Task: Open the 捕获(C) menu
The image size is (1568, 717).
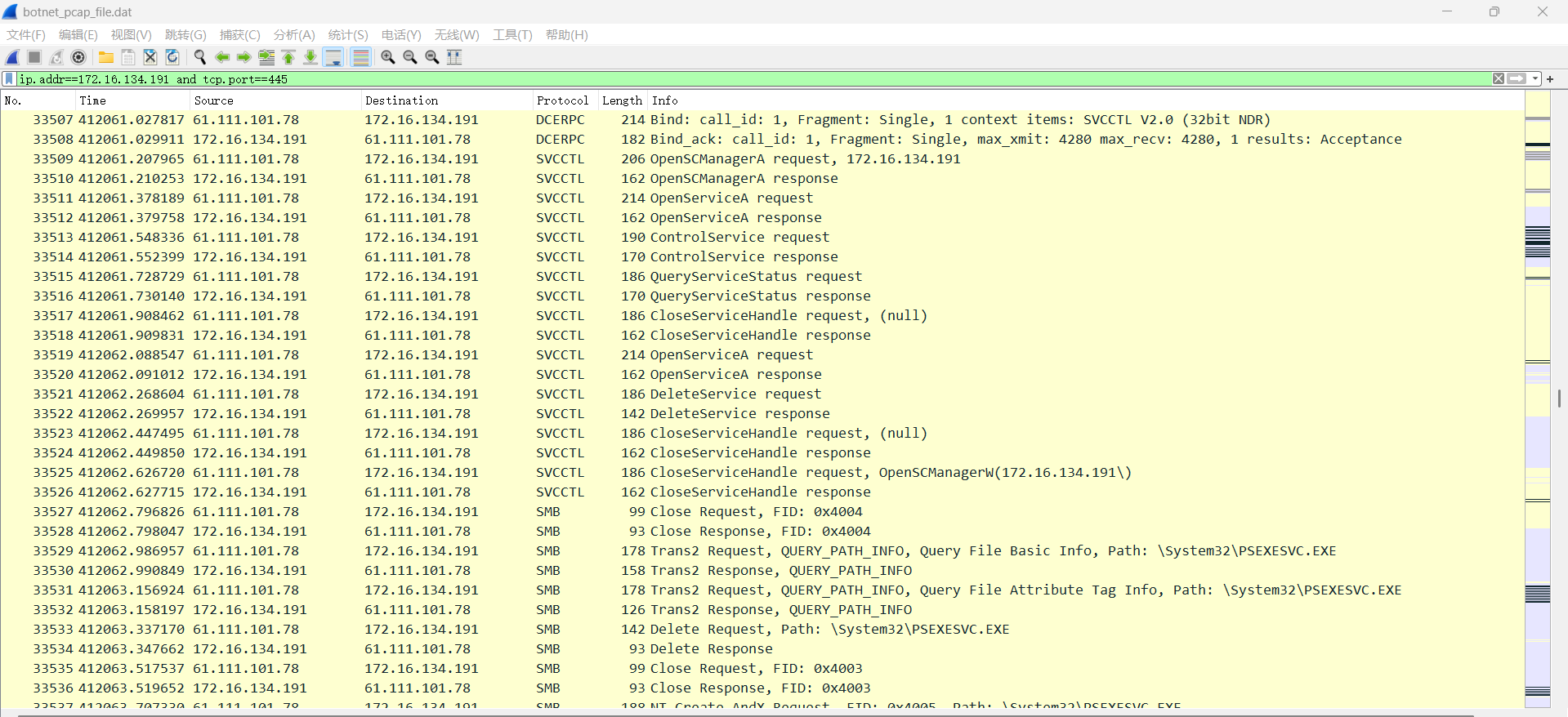Action: pyautogui.click(x=240, y=35)
